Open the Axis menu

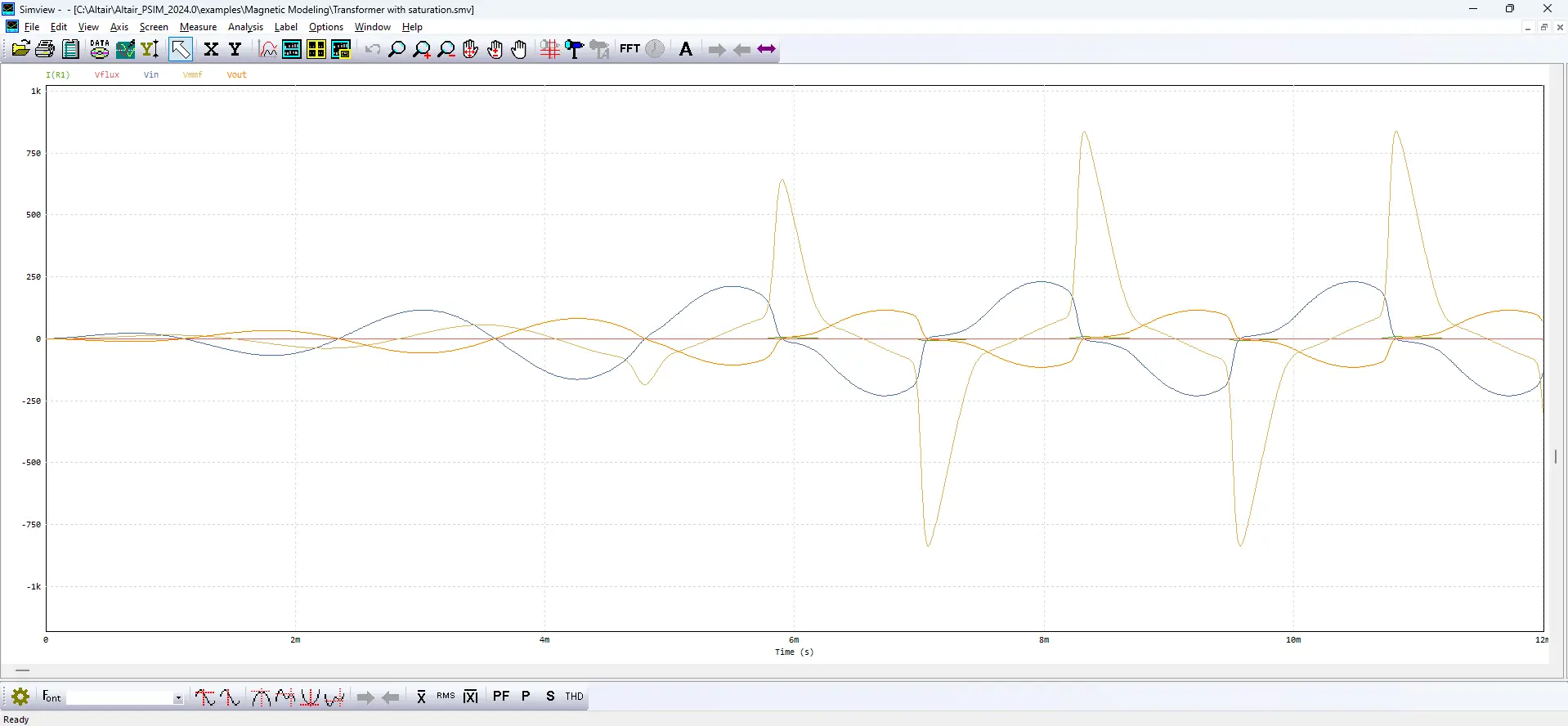coord(119,27)
